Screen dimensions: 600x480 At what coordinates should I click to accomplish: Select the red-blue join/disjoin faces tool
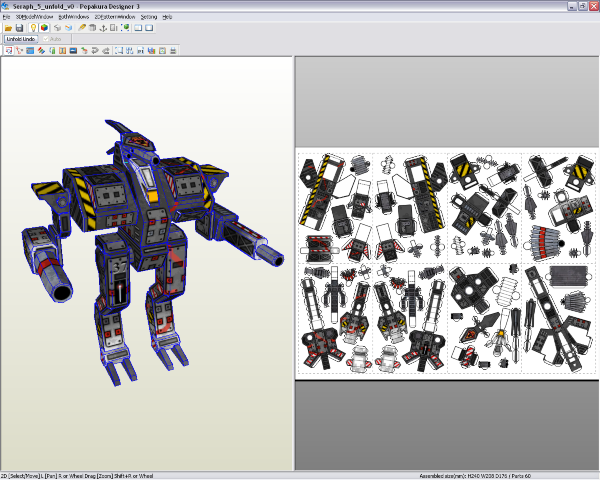pyautogui.click(x=41, y=51)
